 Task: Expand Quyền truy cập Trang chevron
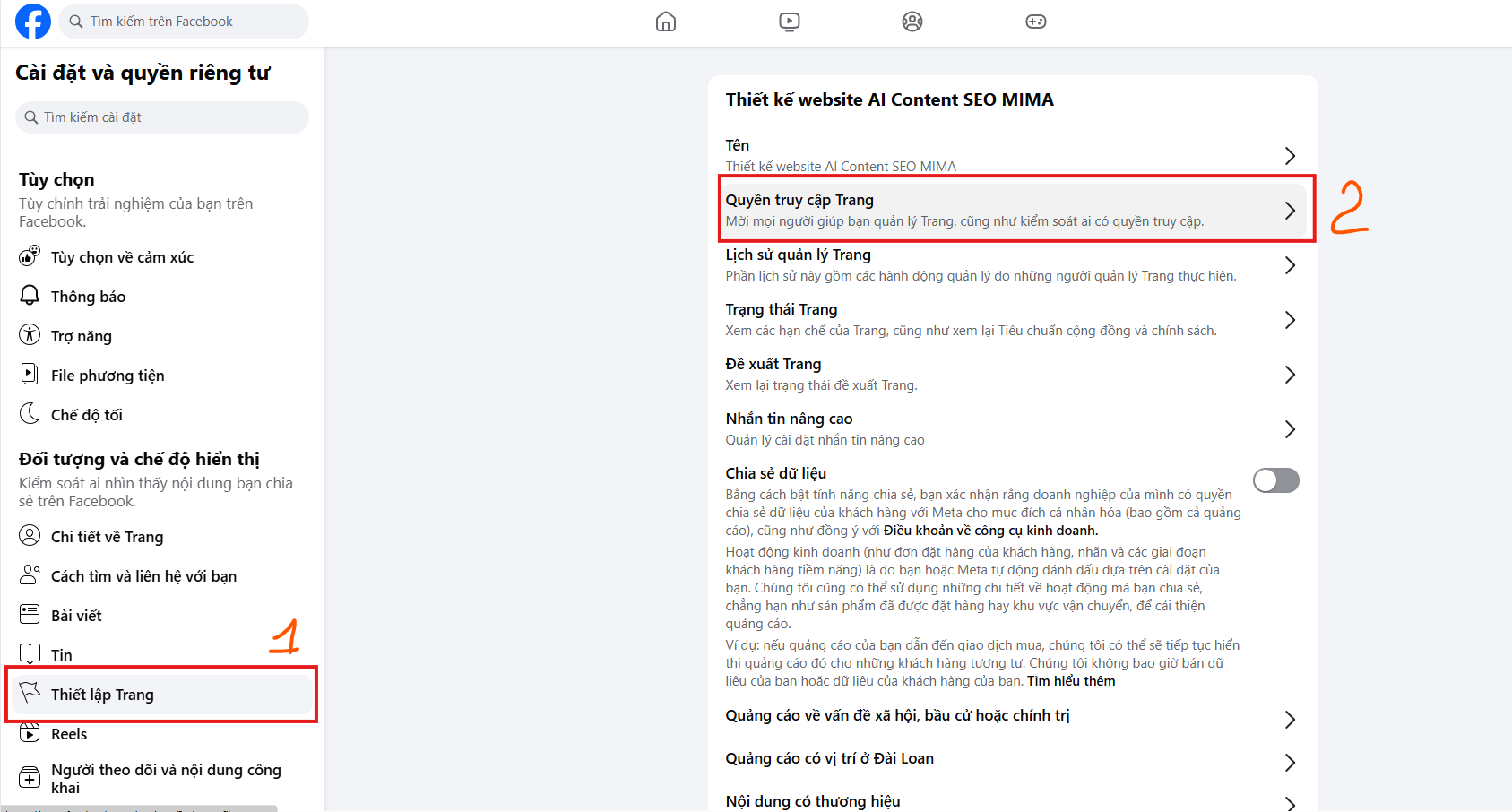click(1289, 211)
